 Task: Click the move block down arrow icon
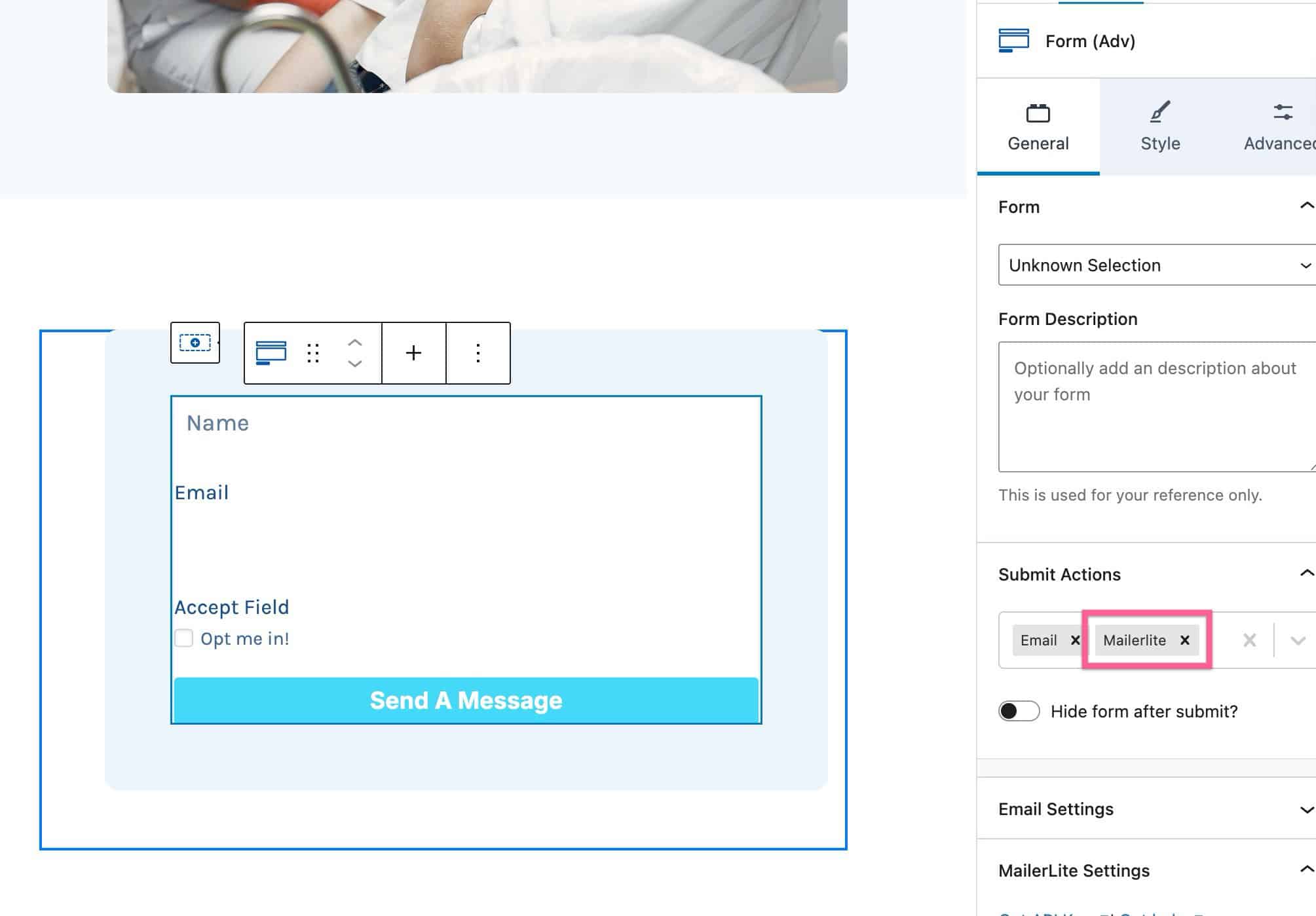tap(355, 365)
